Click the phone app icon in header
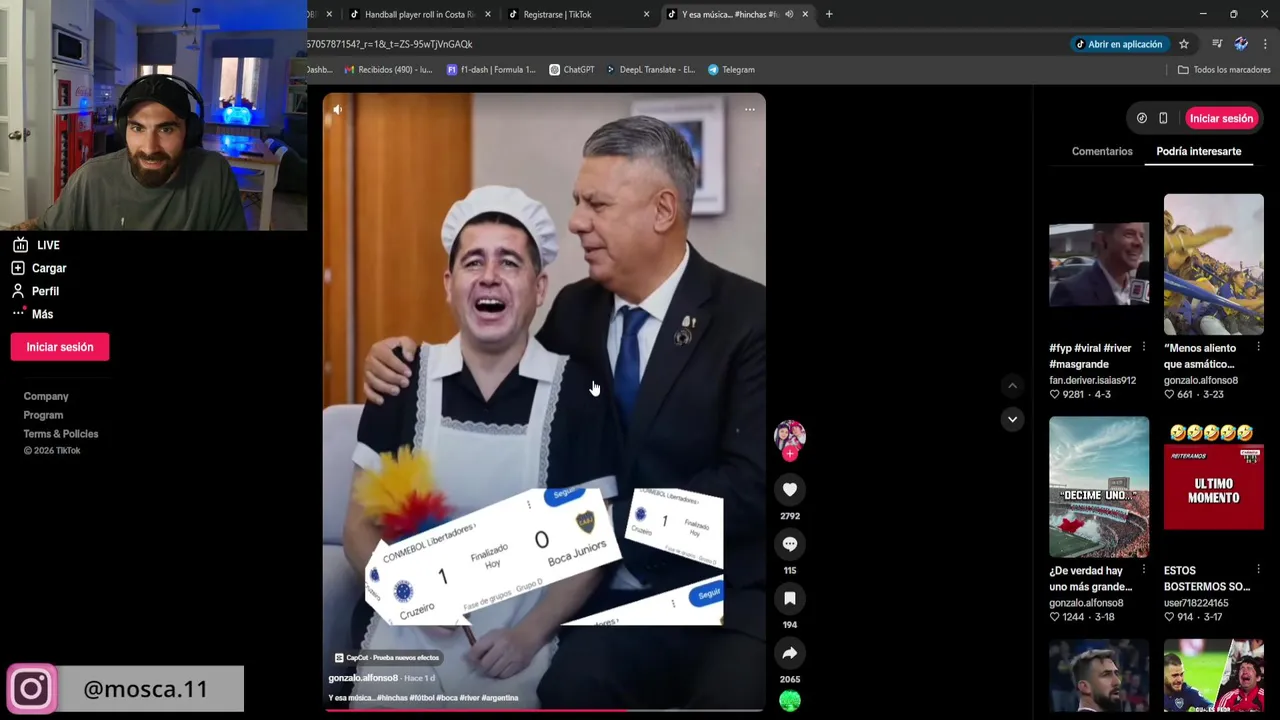This screenshot has width=1280, height=720. (x=1163, y=118)
